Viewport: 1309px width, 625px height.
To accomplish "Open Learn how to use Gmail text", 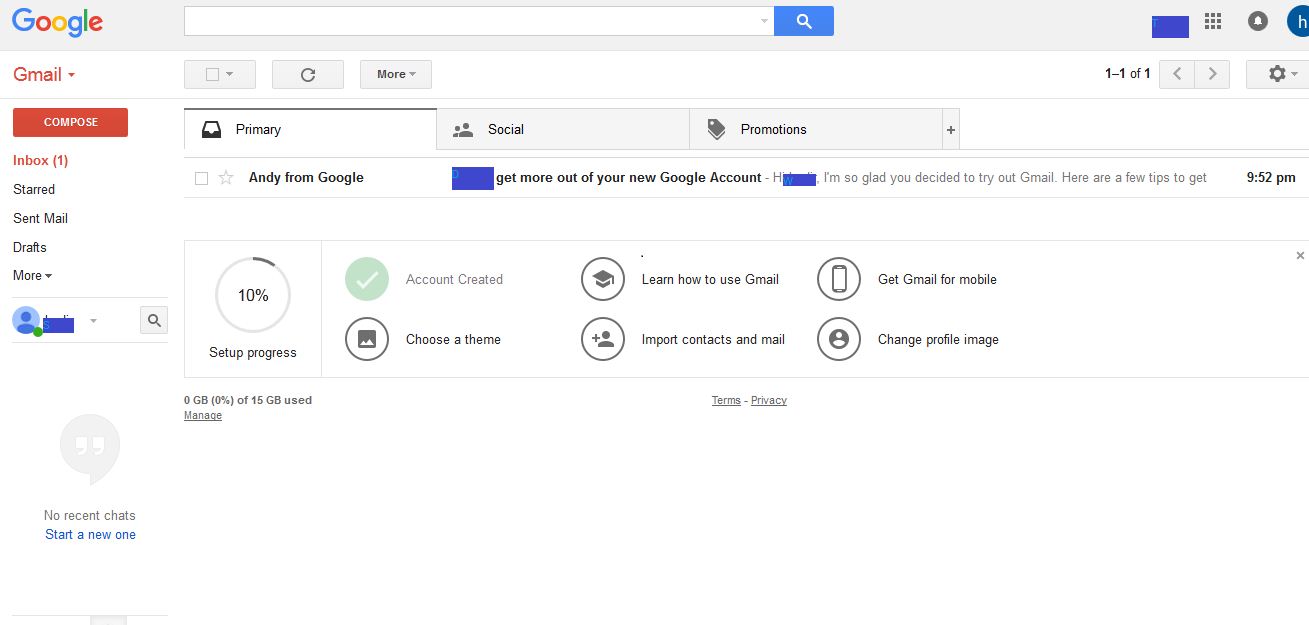I will click(x=710, y=280).
